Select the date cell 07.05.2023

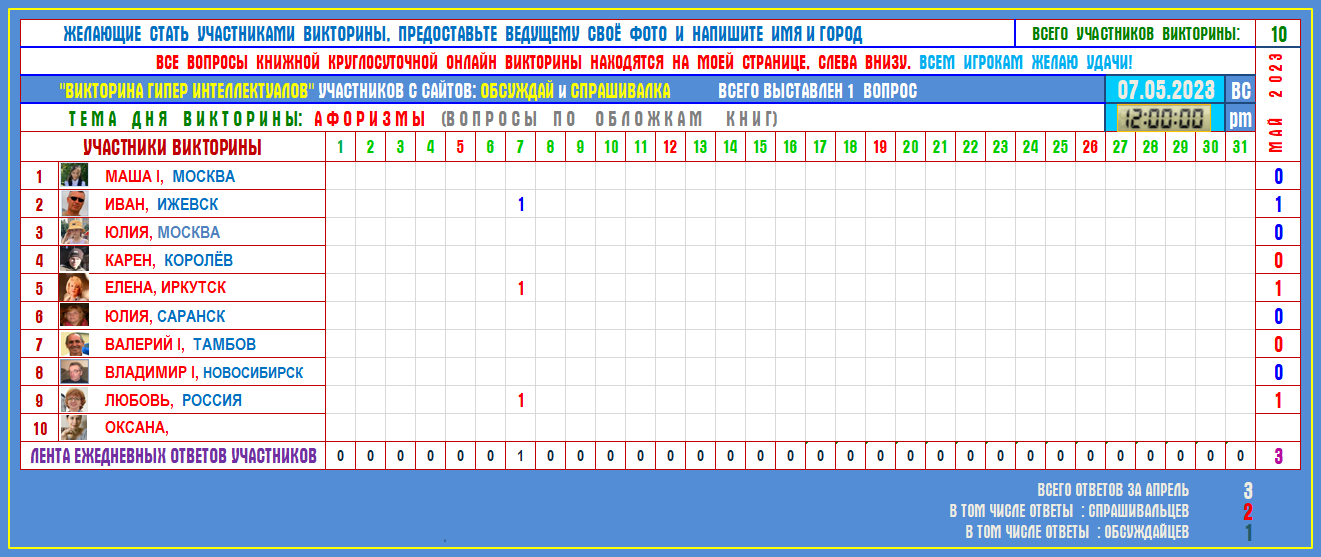point(1166,90)
